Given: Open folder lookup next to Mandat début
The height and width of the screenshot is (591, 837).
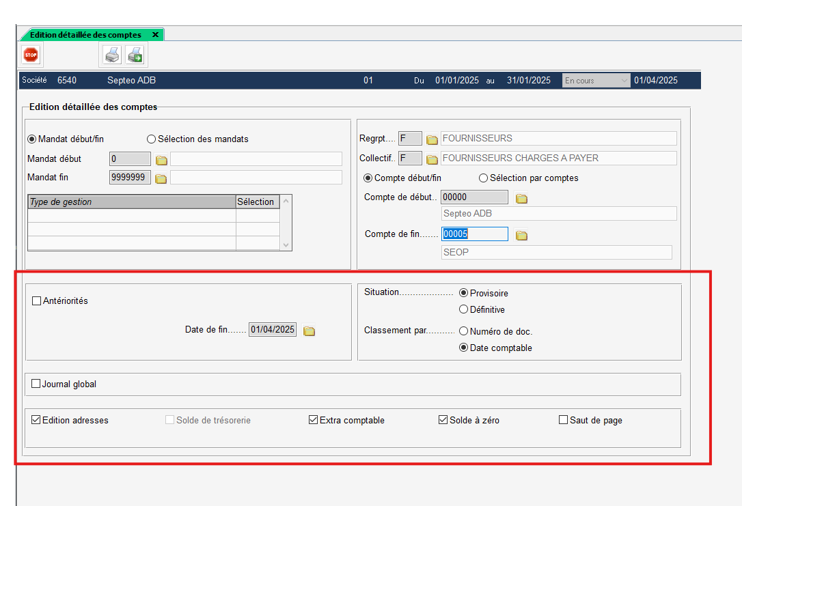Looking at the screenshot, I should pyautogui.click(x=161, y=160).
